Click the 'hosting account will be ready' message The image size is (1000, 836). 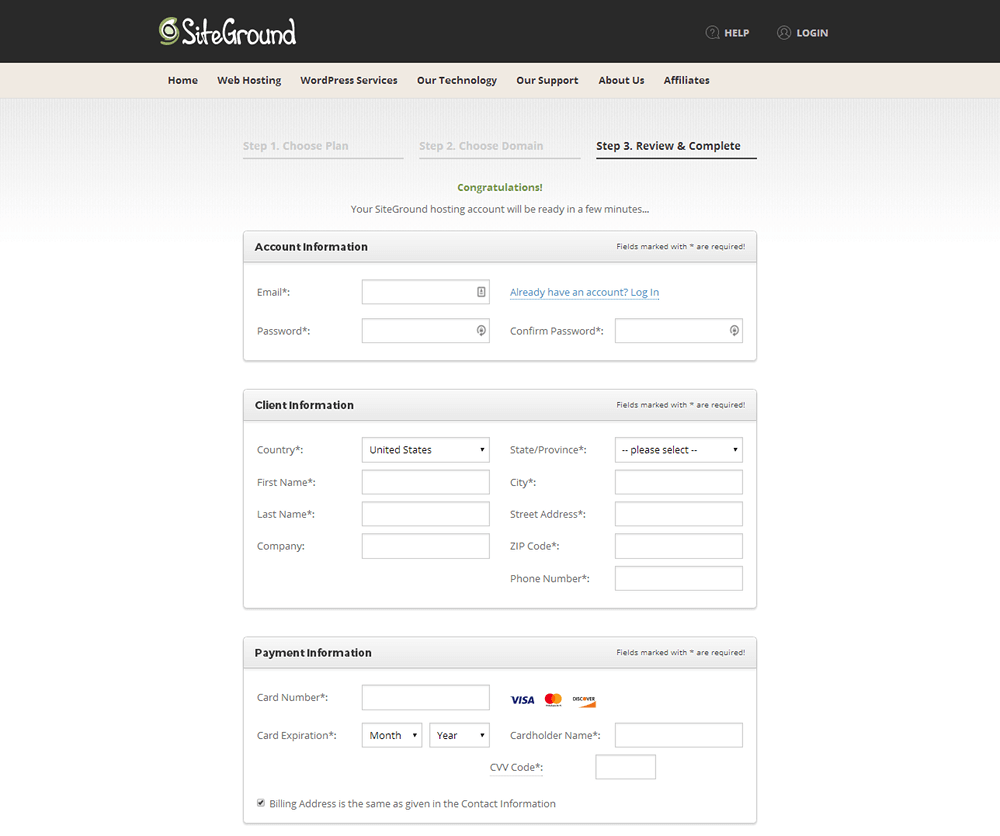click(500, 209)
